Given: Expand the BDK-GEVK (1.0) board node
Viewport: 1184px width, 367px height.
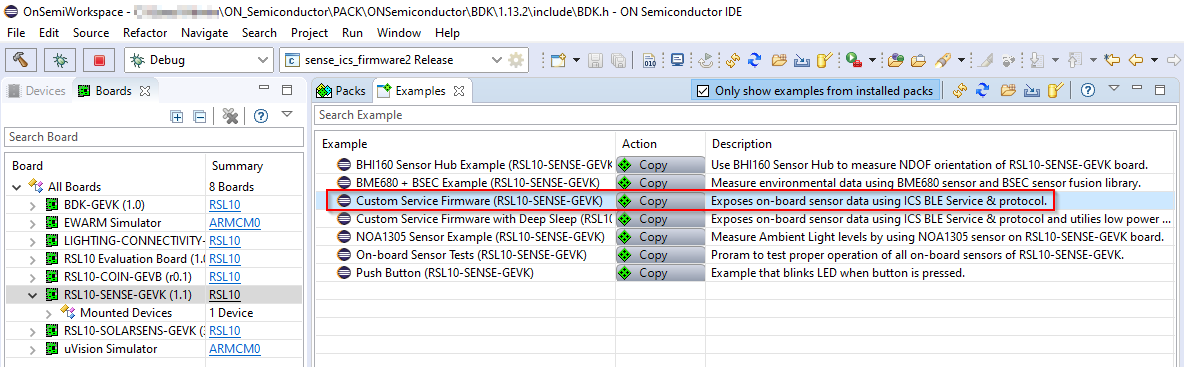Looking at the screenshot, I should pyautogui.click(x=32, y=205).
